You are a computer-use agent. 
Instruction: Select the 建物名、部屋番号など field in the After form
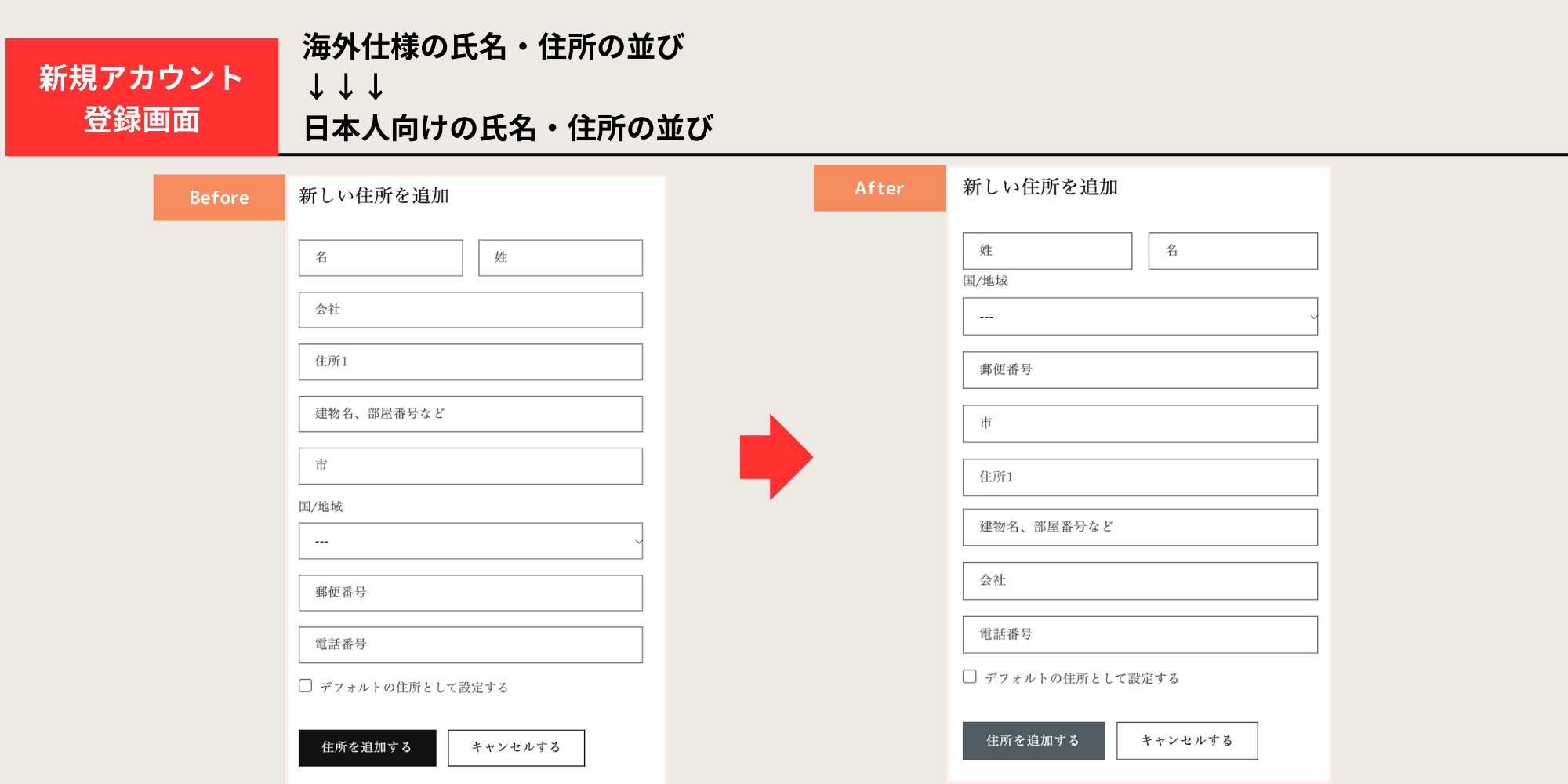[1139, 527]
